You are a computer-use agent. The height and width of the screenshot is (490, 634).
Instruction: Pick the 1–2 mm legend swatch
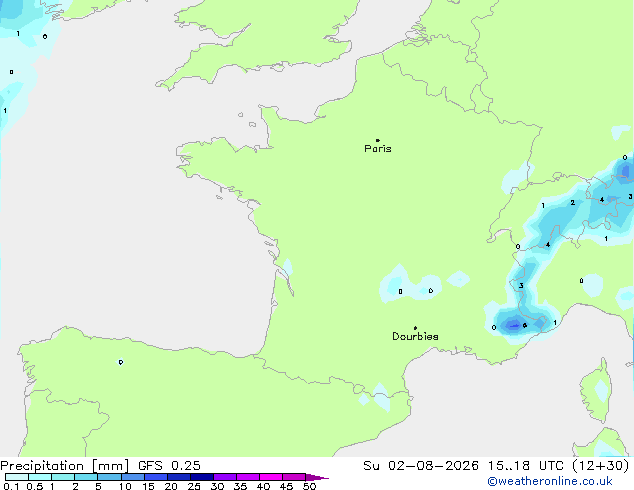pos(63,477)
